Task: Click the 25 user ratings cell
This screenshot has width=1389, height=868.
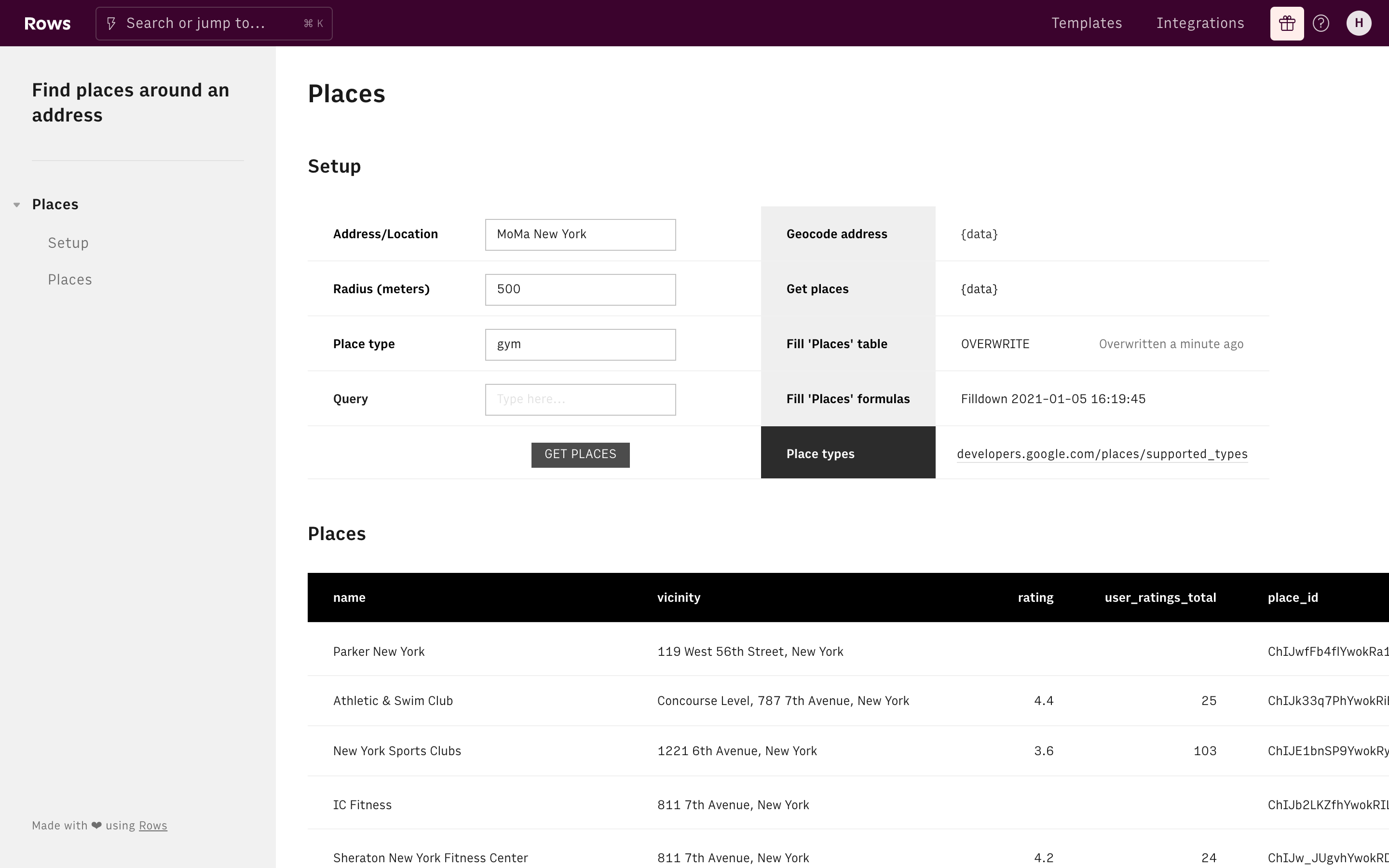Action: (1209, 701)
